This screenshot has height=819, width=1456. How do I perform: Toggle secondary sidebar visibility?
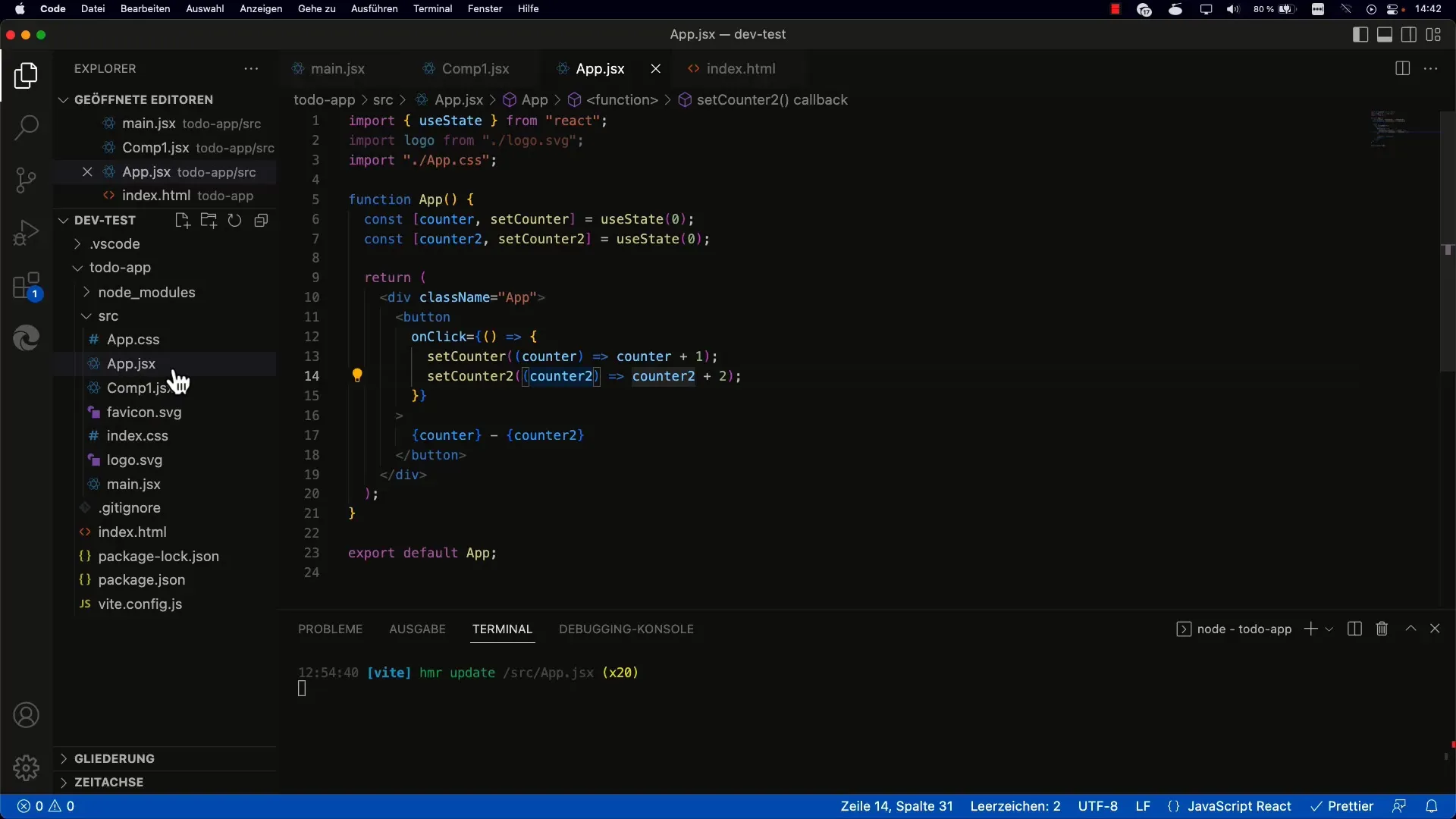[x=1409, y=35]
